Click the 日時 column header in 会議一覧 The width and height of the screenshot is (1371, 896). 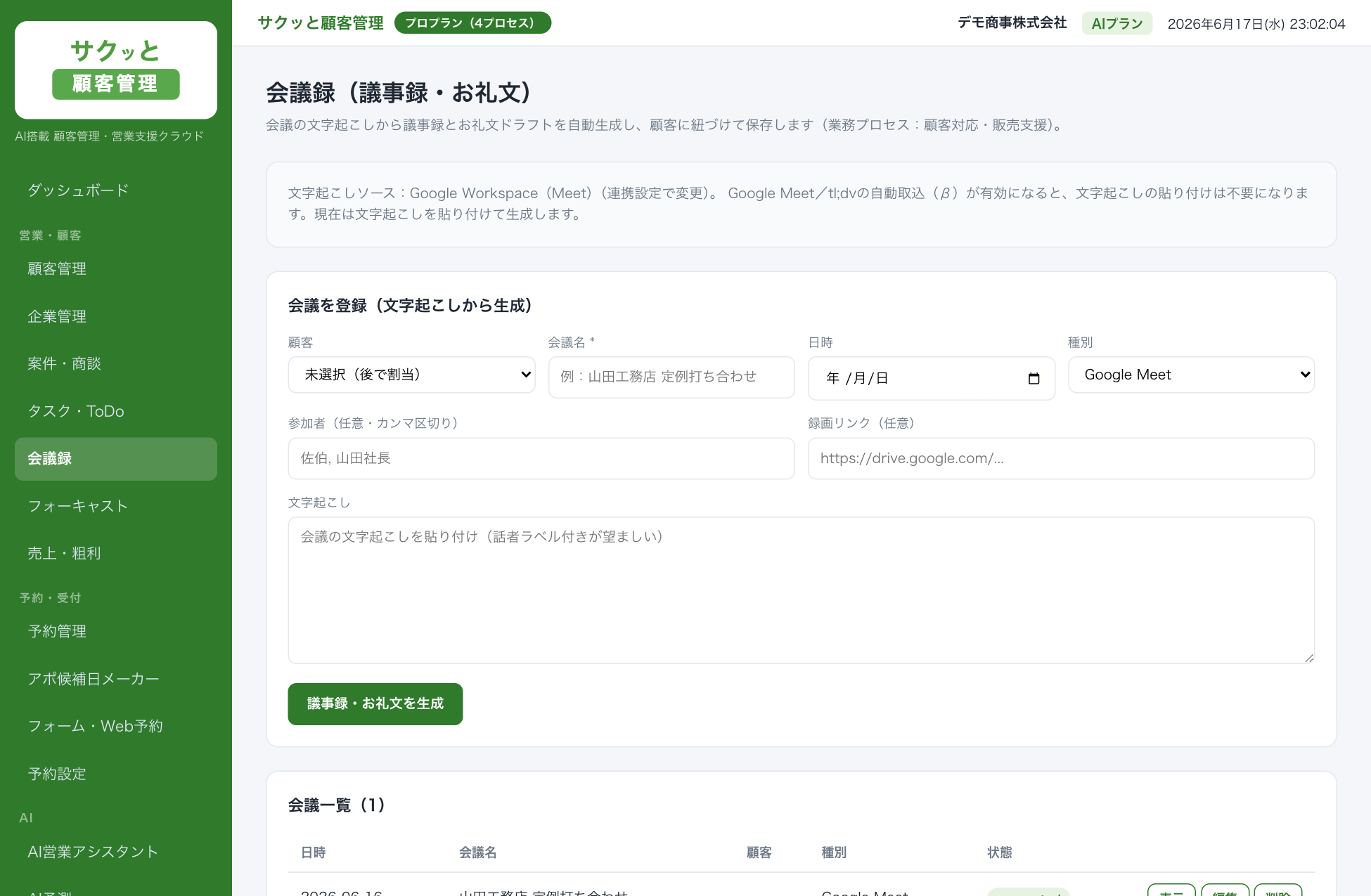click(x=314, y=852)
